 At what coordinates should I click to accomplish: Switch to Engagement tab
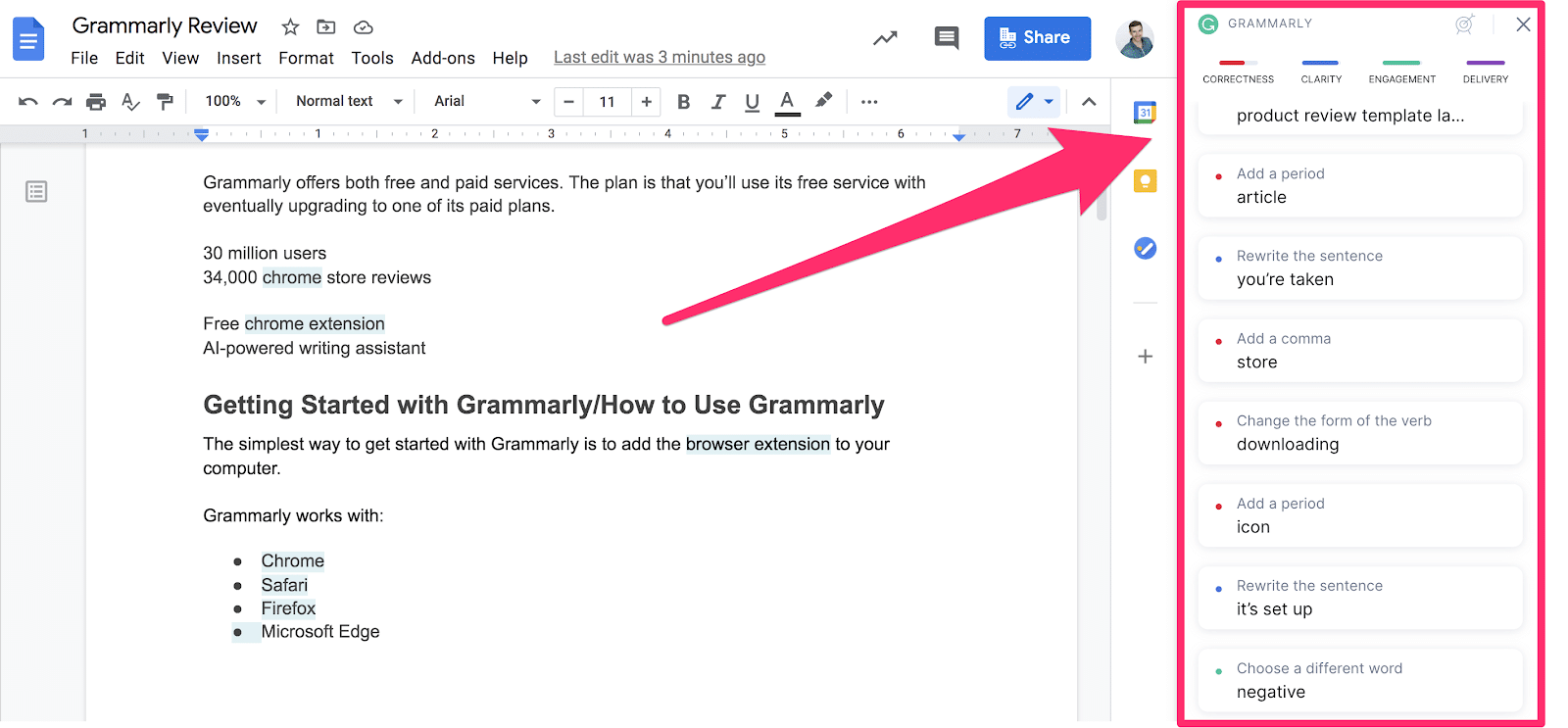1402,73
